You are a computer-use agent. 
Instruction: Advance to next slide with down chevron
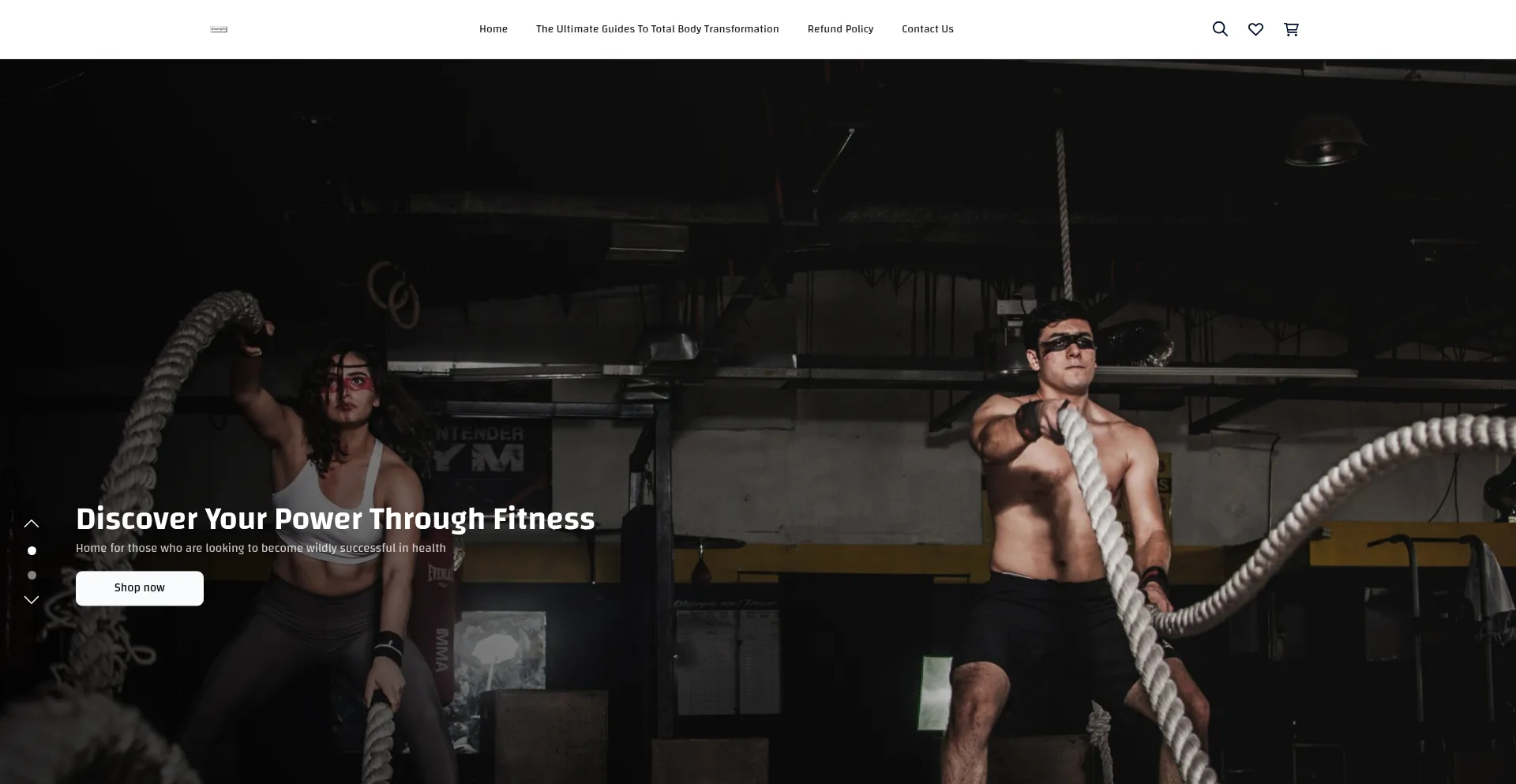click(32, 600)
